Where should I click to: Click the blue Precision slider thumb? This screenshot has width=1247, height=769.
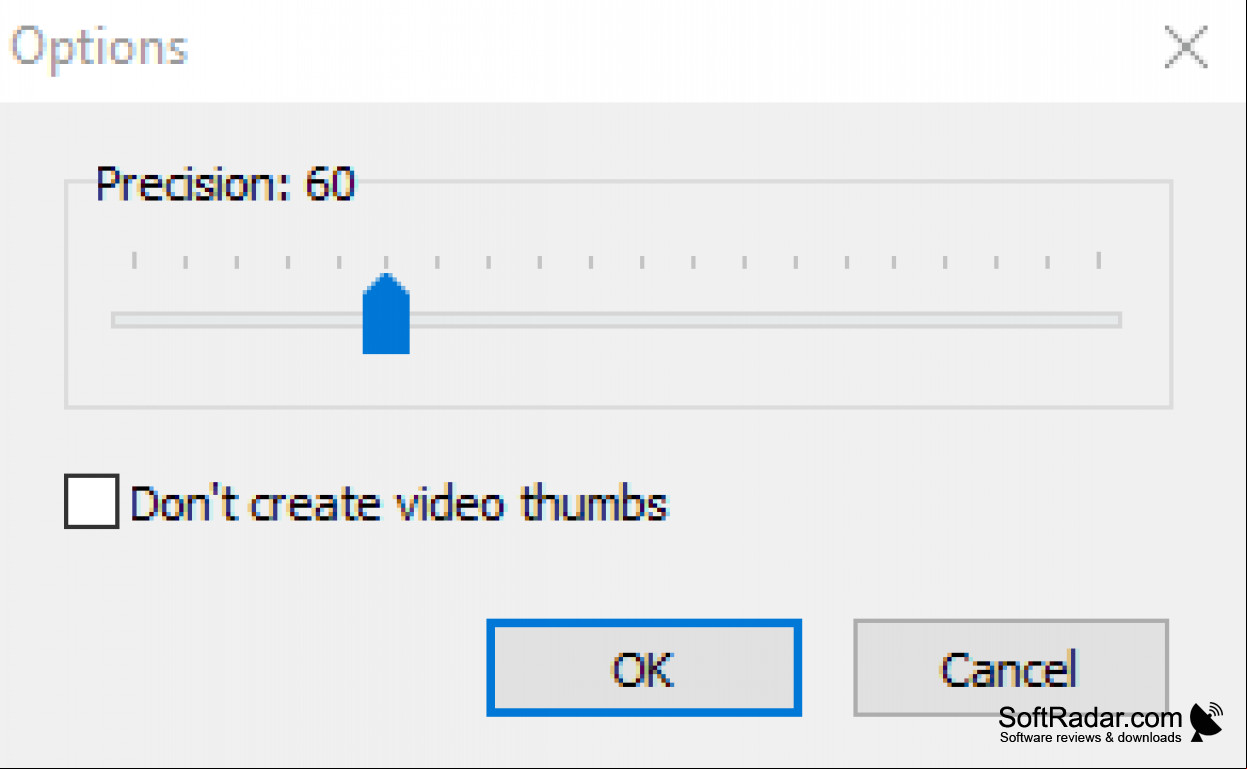point(386,313)
